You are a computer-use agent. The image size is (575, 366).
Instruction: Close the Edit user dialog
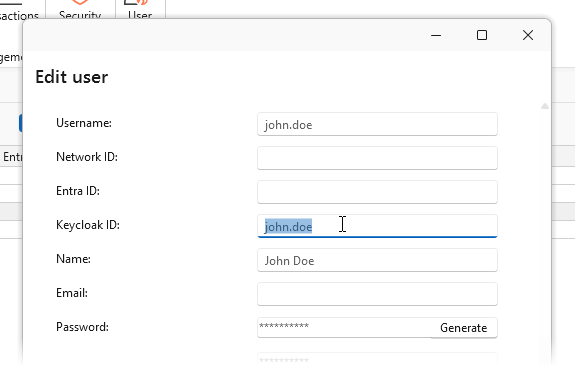(528, 35)
